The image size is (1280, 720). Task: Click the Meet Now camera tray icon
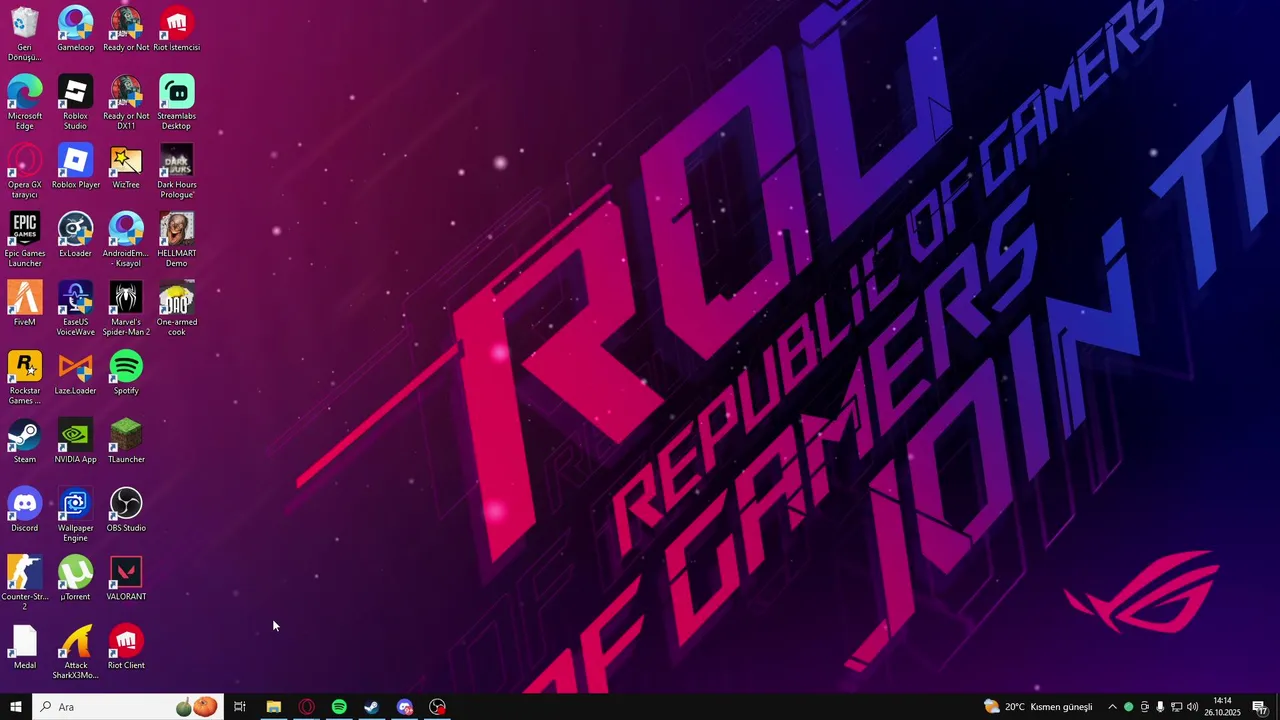(x=1145, y=707)
